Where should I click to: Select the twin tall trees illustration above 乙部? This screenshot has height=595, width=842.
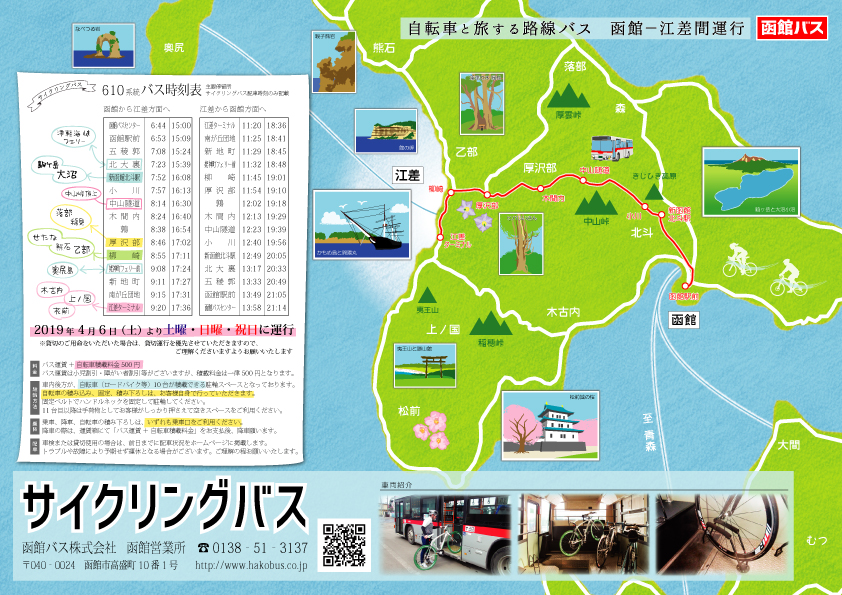coord(482,104)
